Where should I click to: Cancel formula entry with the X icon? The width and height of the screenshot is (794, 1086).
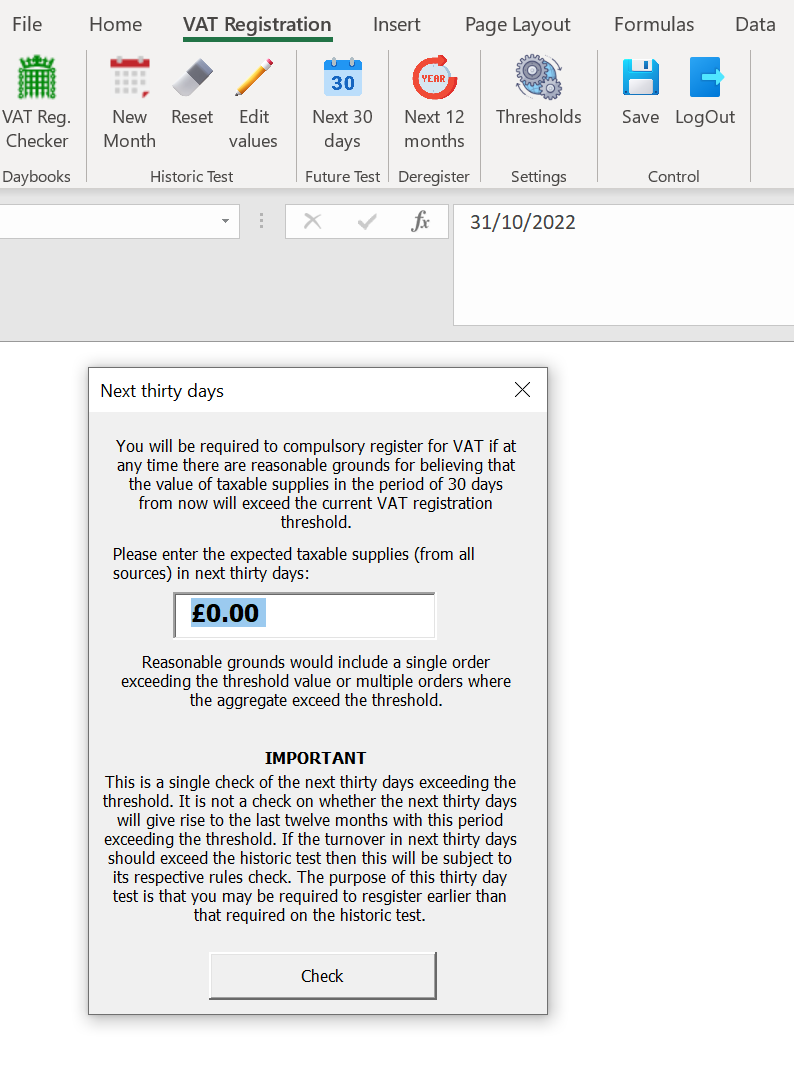pyautogui.click(x=312, y=222)
